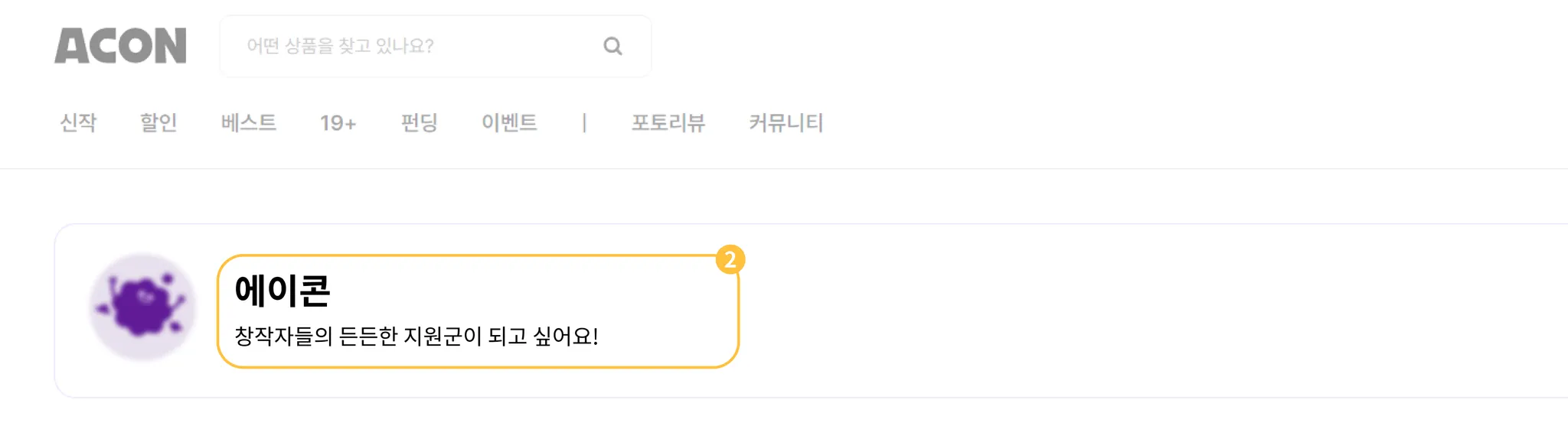Open the 신작 menu
Image resolution: width=1568 pixels, height=439 pixels.
click(x=78, y=122)
